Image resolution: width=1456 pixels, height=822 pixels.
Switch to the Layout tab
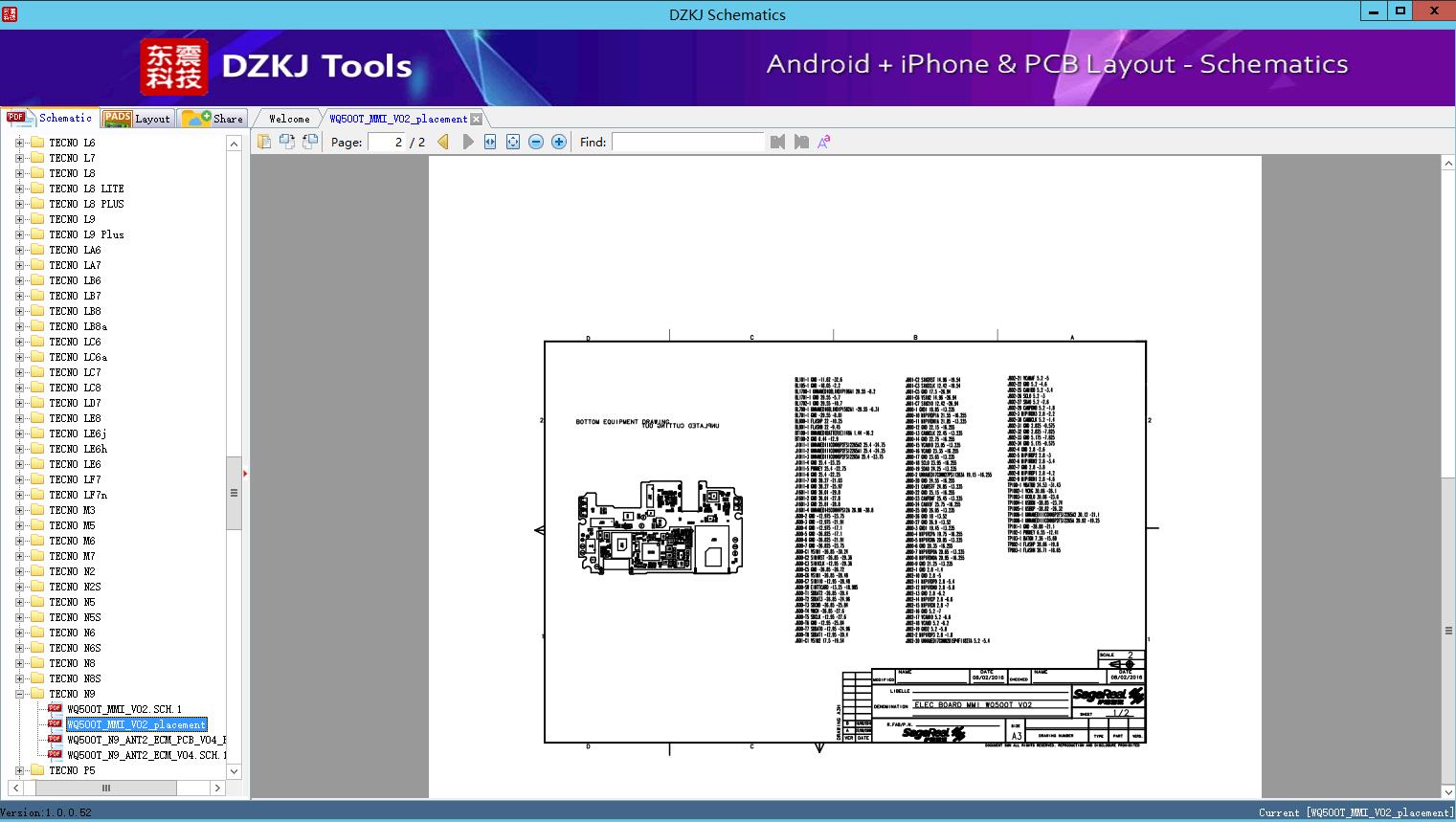click(x=137, y=119)
